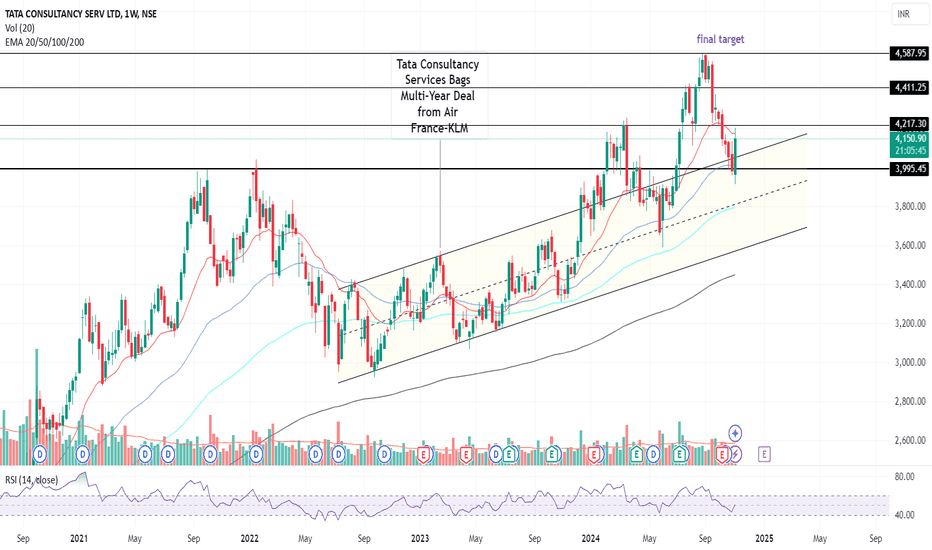Click the EMA 20/50/100/200 indicator legend
932x550 pixels.
tap(45, 42)
